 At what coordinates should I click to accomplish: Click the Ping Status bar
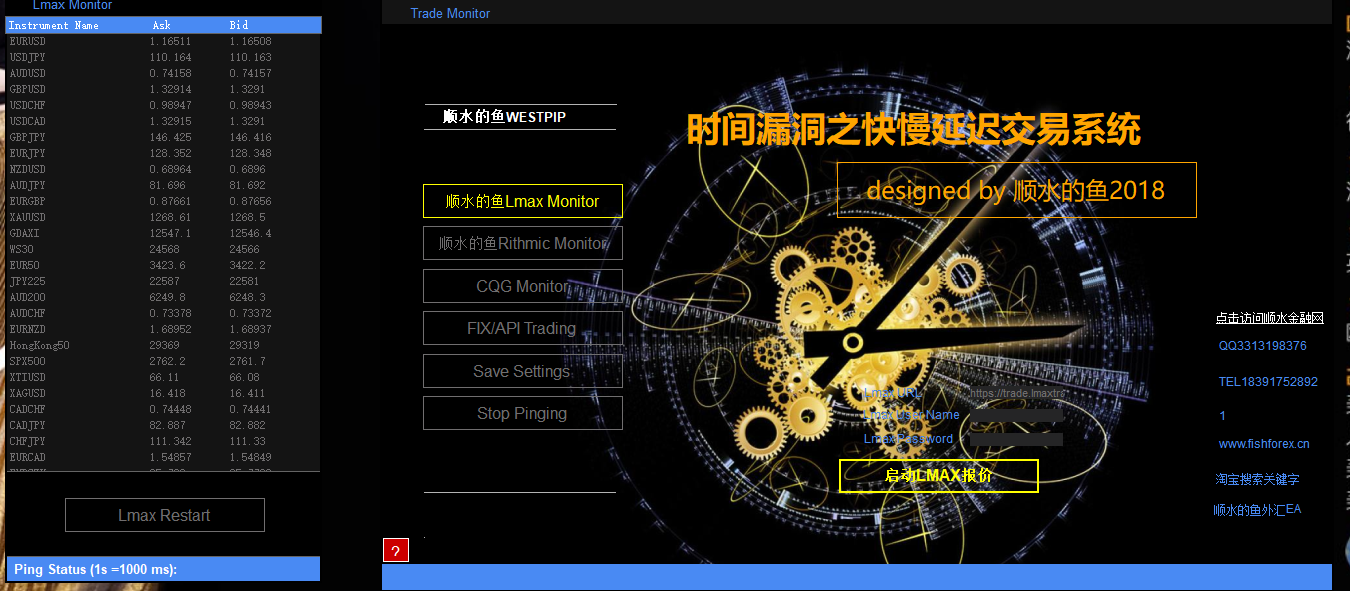pos(163,569)
